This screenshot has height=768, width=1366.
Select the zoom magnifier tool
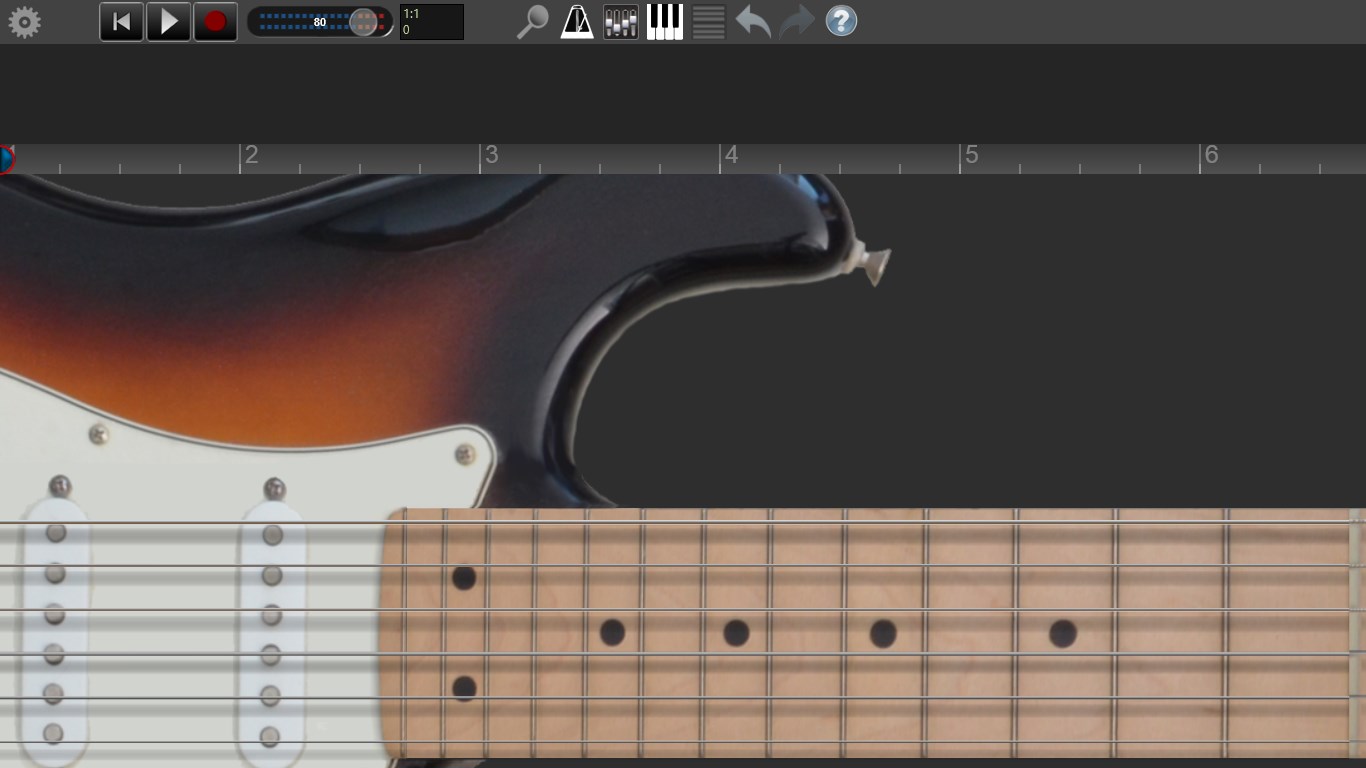[531, 21]
